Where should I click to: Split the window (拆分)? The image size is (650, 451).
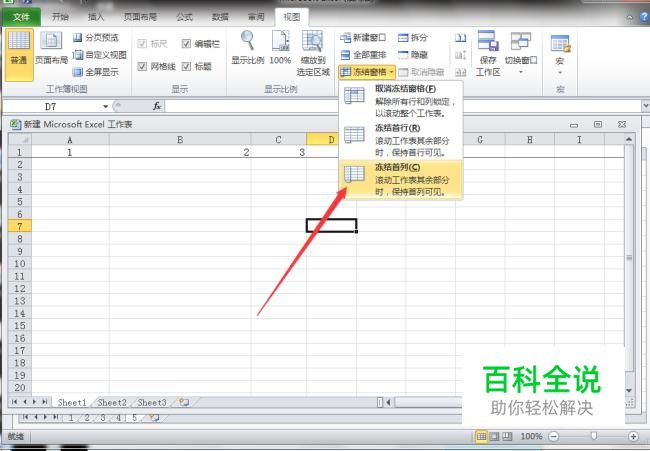coord(412,38)
